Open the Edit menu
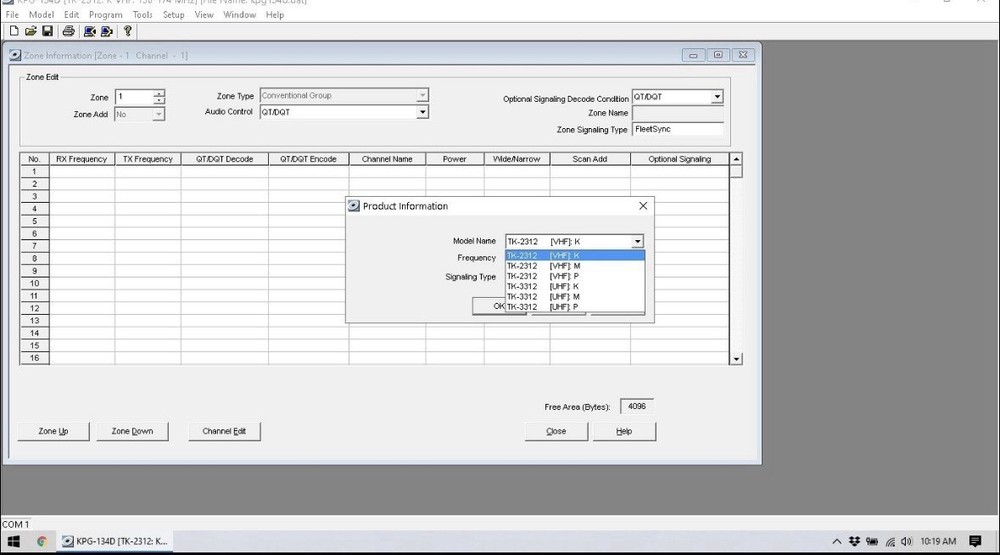Screen dimensions: 1000x555 71,15
